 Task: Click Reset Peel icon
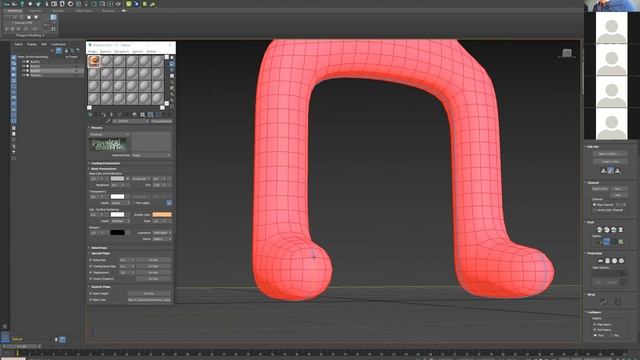[x=613, y=230]
